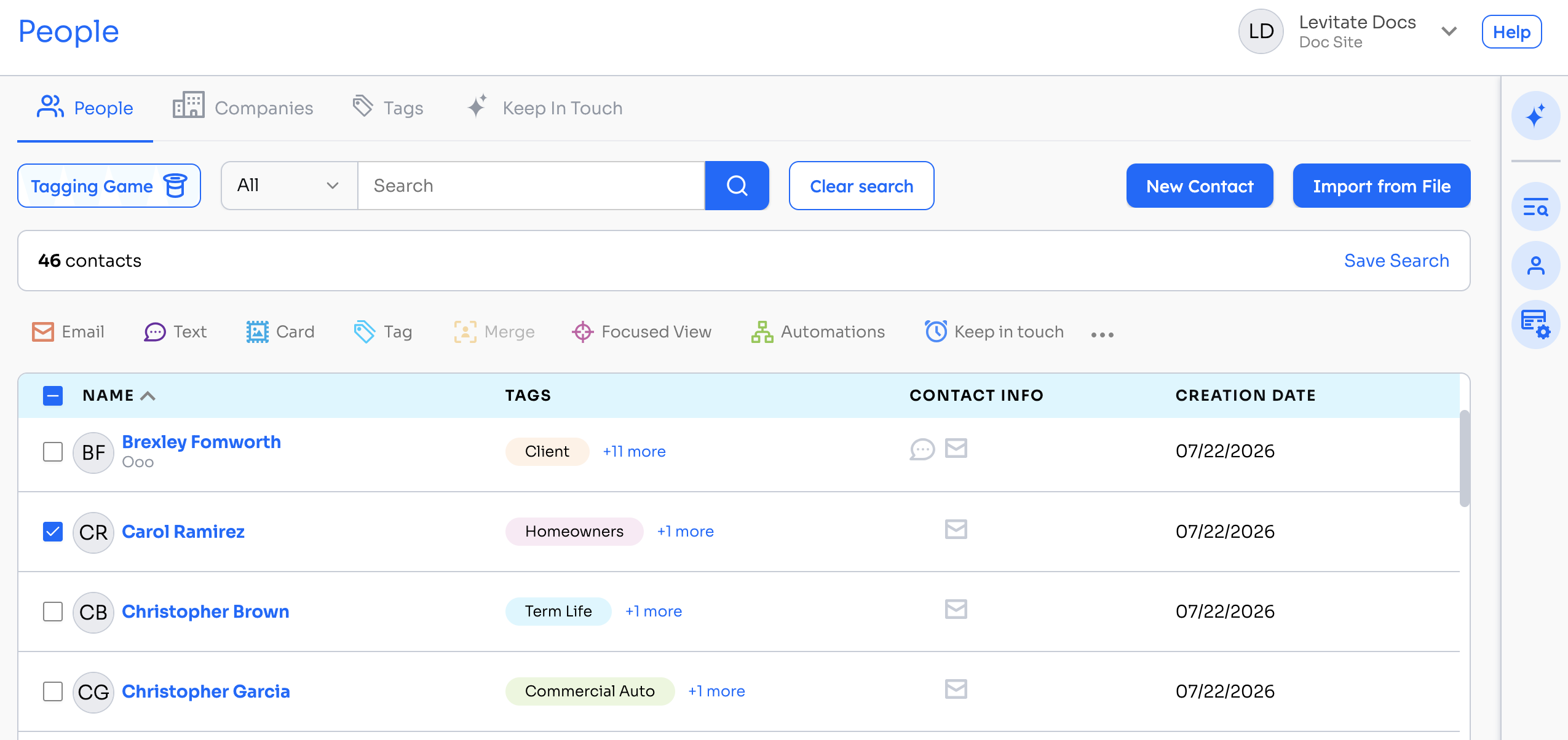Click the New Contact button

coord(1200,186)
